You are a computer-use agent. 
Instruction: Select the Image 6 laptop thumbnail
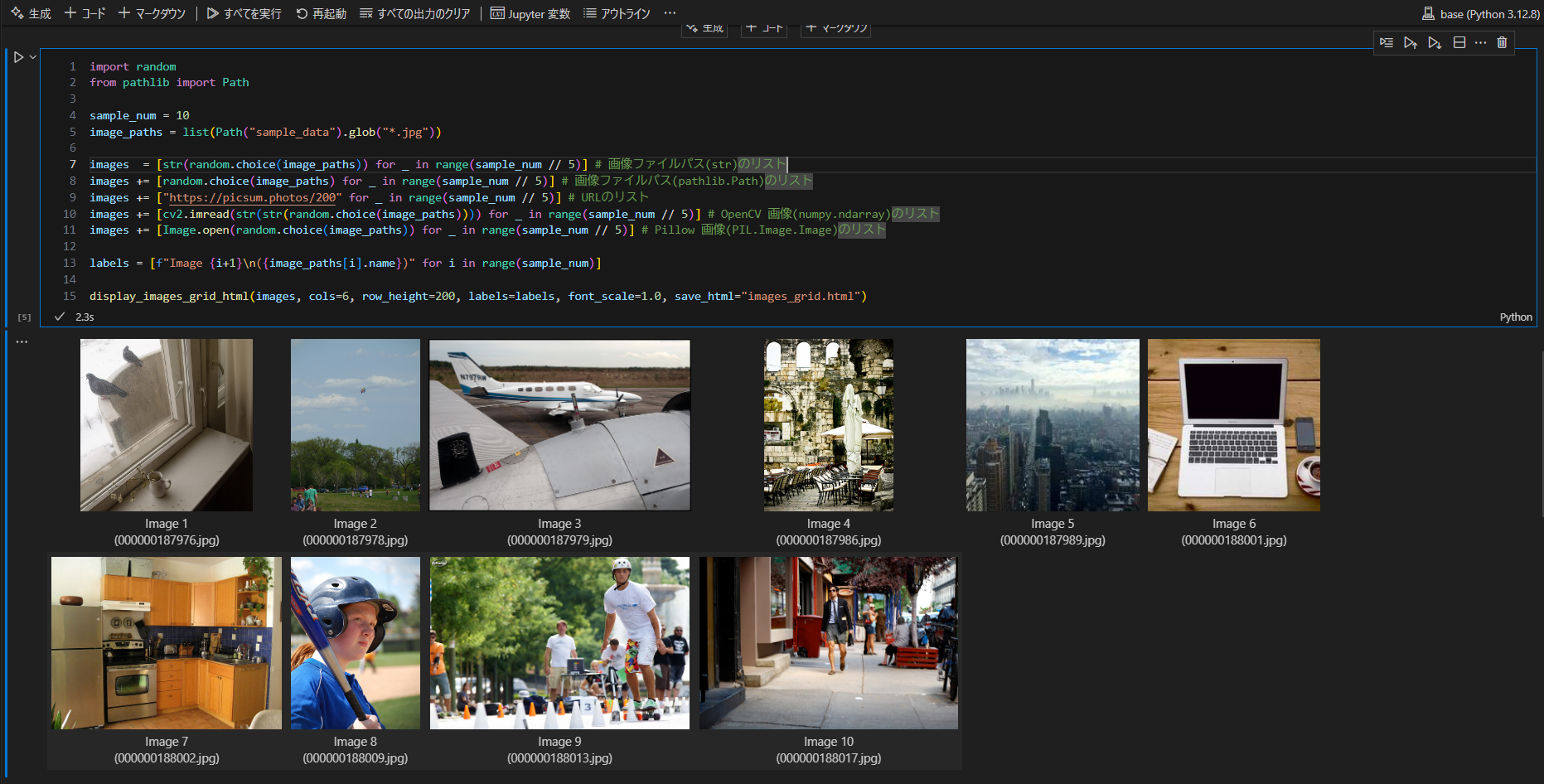(x=1234, y=424)
